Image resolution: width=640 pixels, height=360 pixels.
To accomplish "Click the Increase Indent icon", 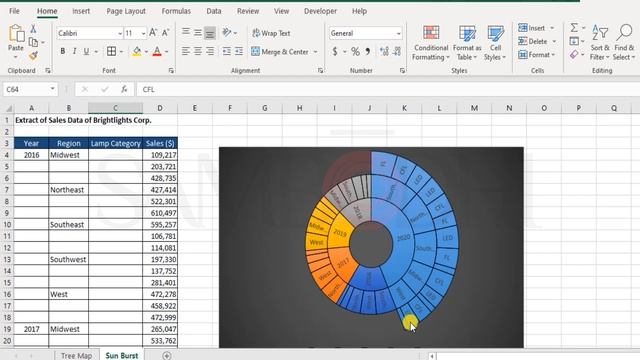I will 239,51.
